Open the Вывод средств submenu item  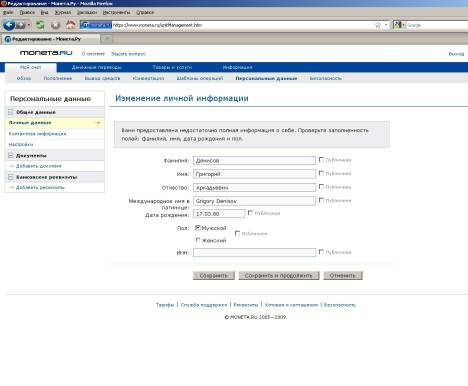pyautogui.click(x=102, y=78)
